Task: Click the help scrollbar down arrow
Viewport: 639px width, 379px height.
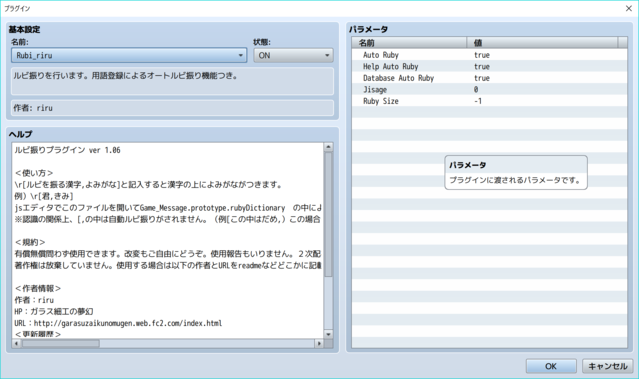Action: pos(328,334)
